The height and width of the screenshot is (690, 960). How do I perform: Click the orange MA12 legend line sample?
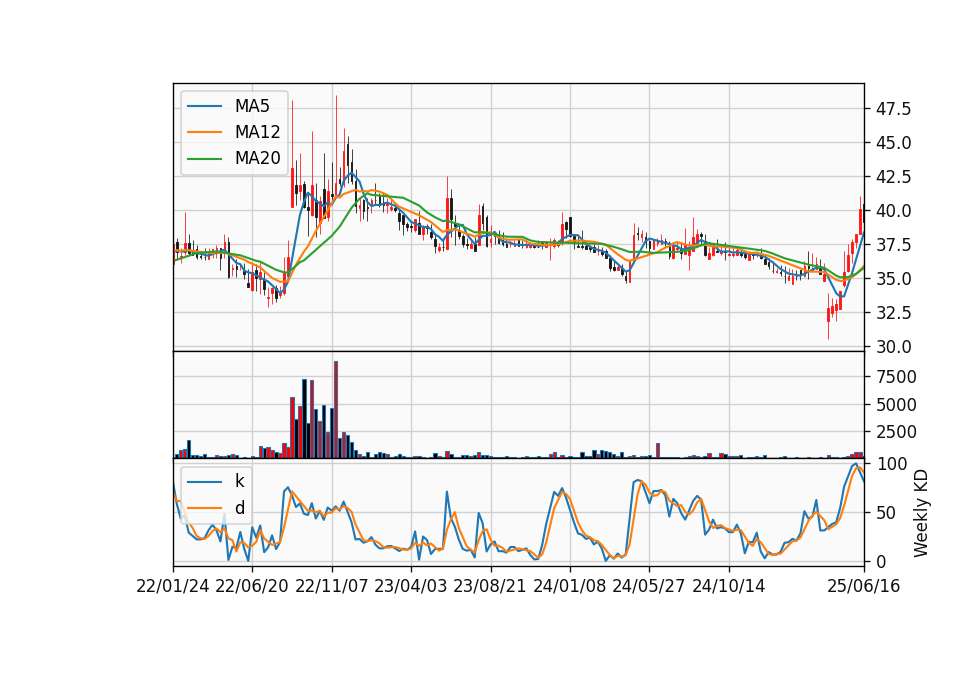[204, 132]
